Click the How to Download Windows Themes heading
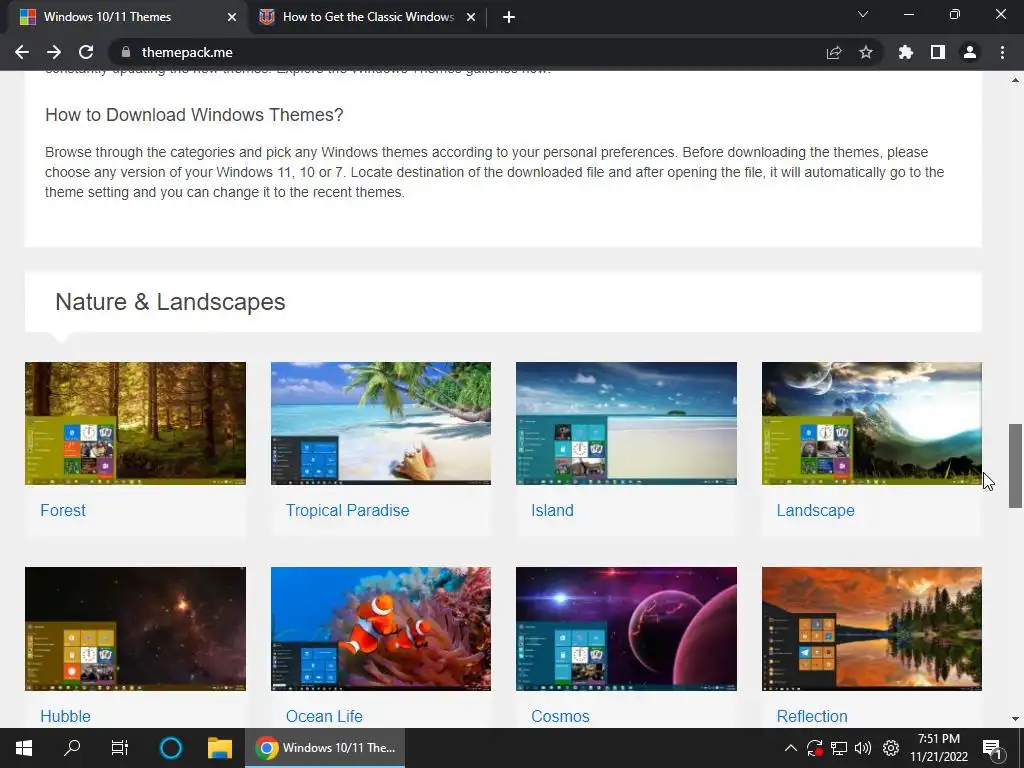This screenshot has height=768, width=1024. point(194,114)
